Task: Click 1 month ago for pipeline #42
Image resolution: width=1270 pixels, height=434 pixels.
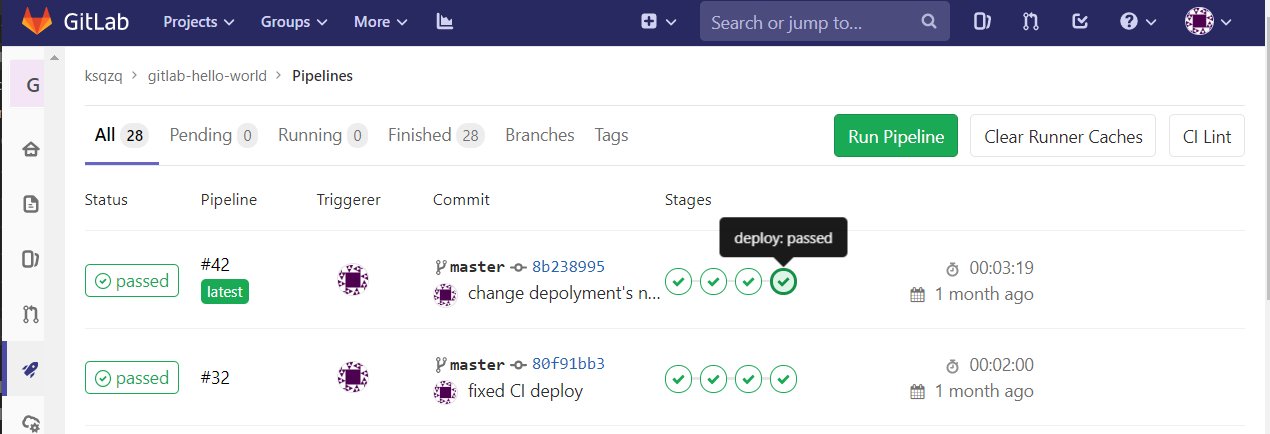Action: point(984,294)
